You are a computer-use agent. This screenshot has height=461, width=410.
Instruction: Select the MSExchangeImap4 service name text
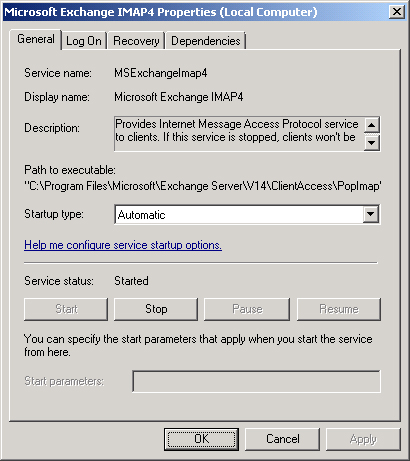[x=161, y=73]
